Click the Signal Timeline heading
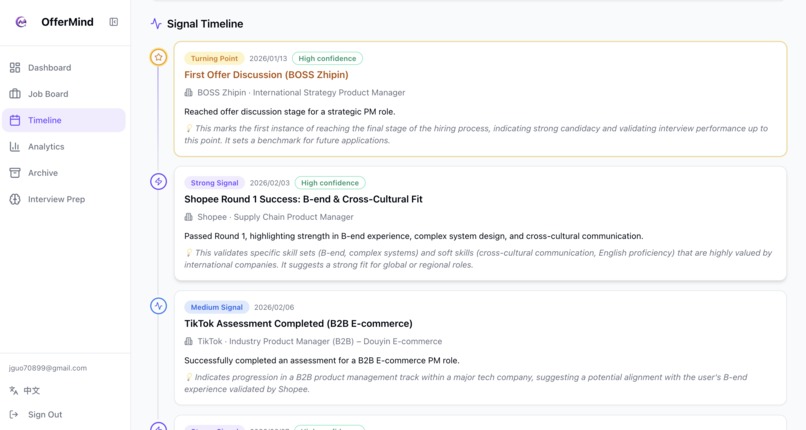The image size is (806, 430). click(x=205, y=24)
